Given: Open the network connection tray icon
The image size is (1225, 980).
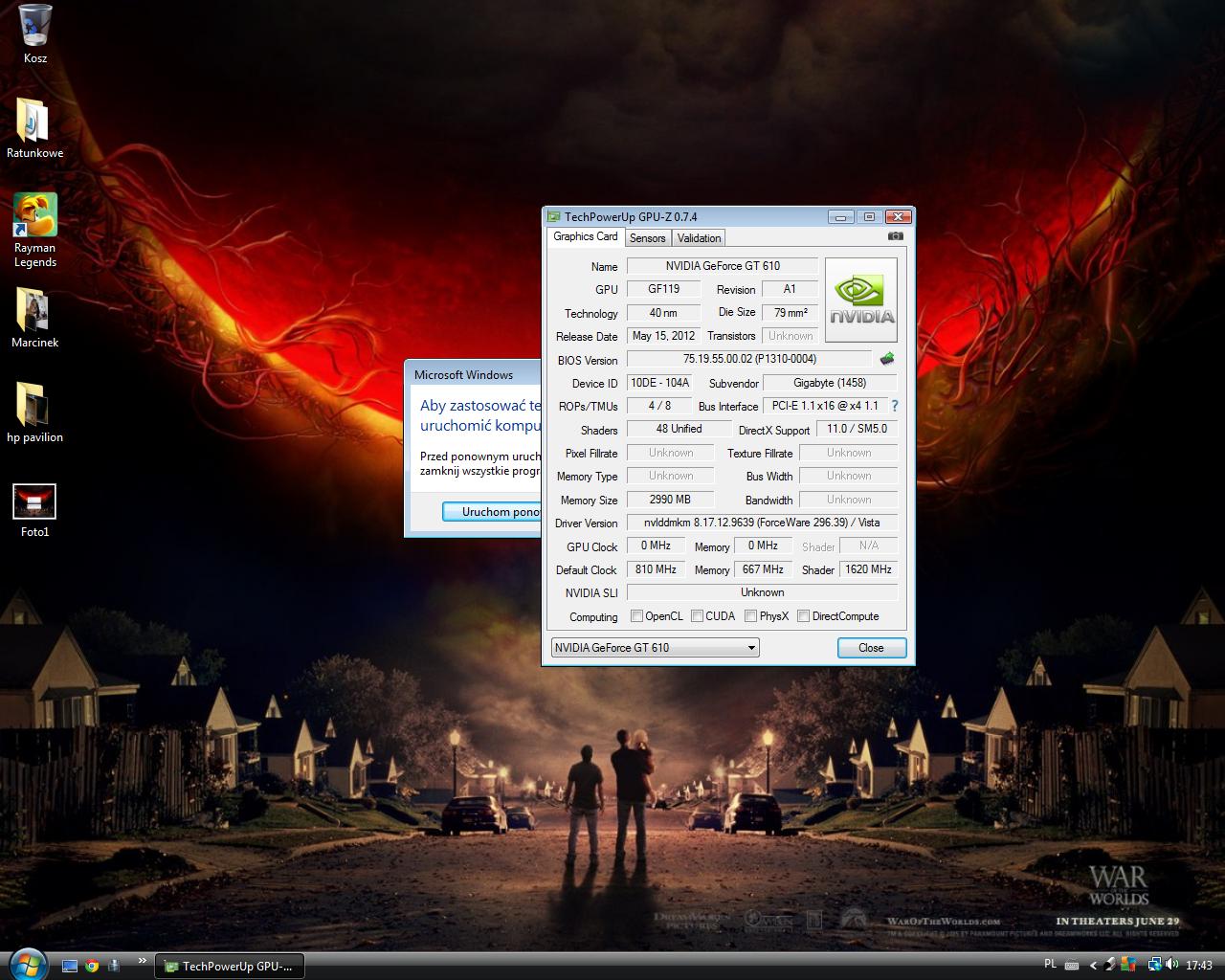Looking at the screenshot, I should coord(1154,965).
